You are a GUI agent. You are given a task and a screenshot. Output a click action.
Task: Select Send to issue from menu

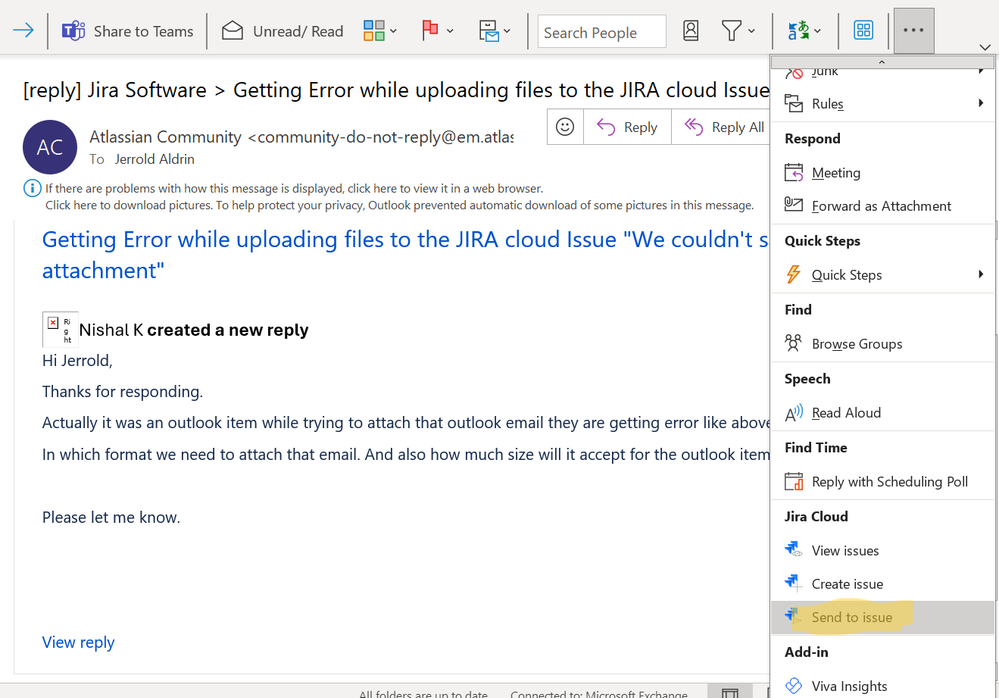[852, 617]
